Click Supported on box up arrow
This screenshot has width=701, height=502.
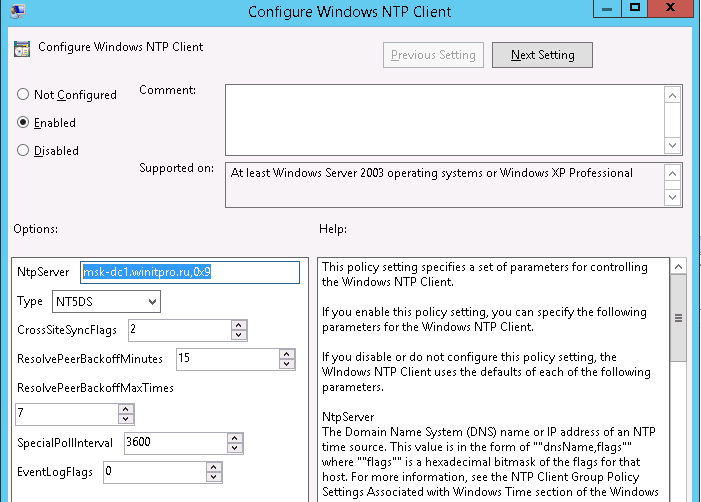(672, 173)
